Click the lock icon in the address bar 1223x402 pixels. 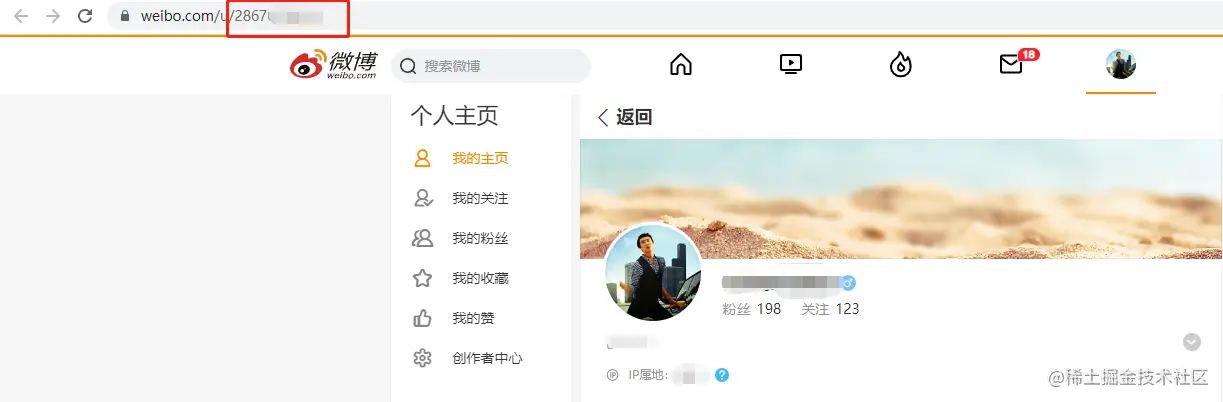tap(125, 16)
